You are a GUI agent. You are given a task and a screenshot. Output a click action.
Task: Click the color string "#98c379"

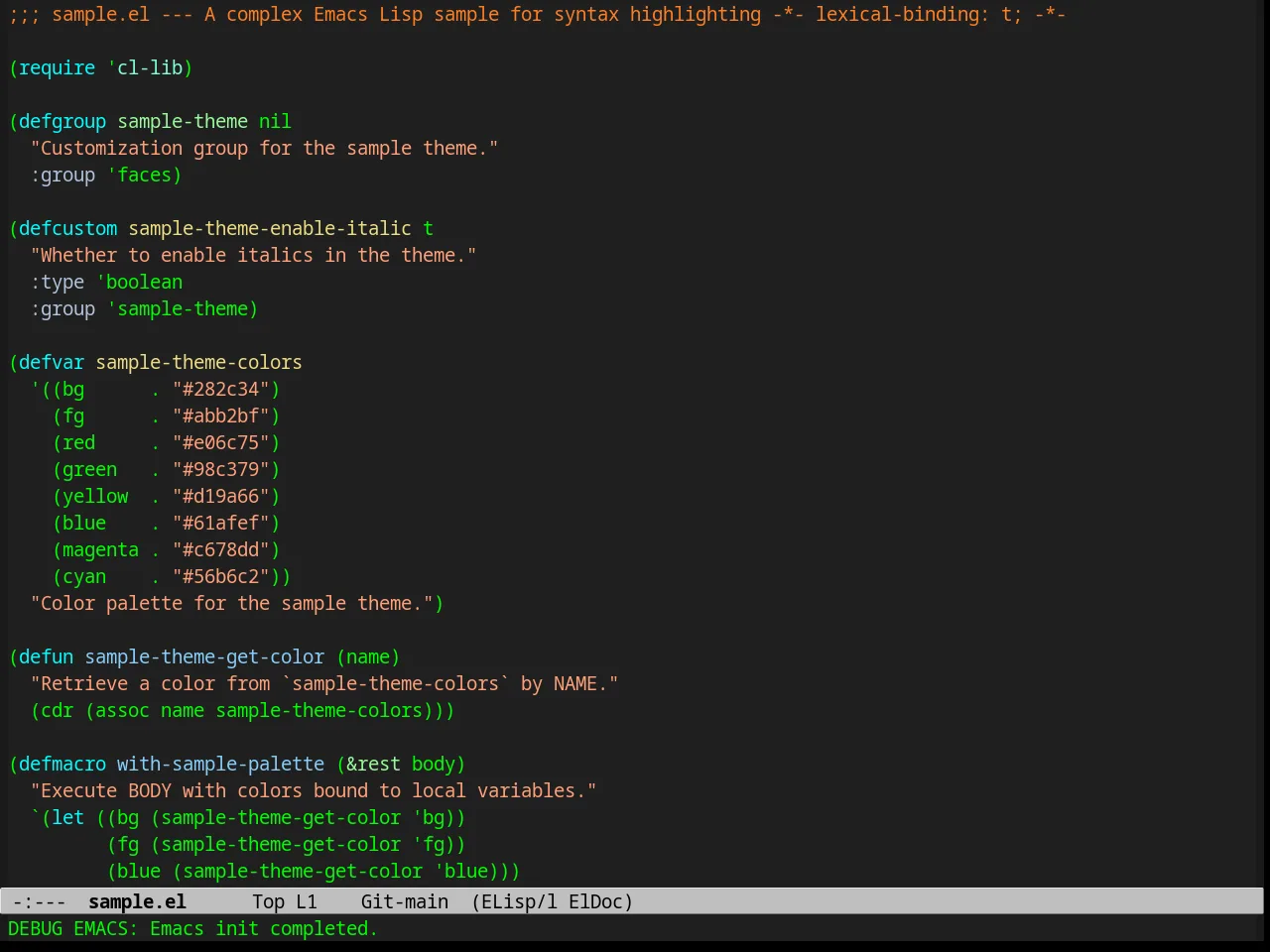pyautogui.click(x=221, y=469)
